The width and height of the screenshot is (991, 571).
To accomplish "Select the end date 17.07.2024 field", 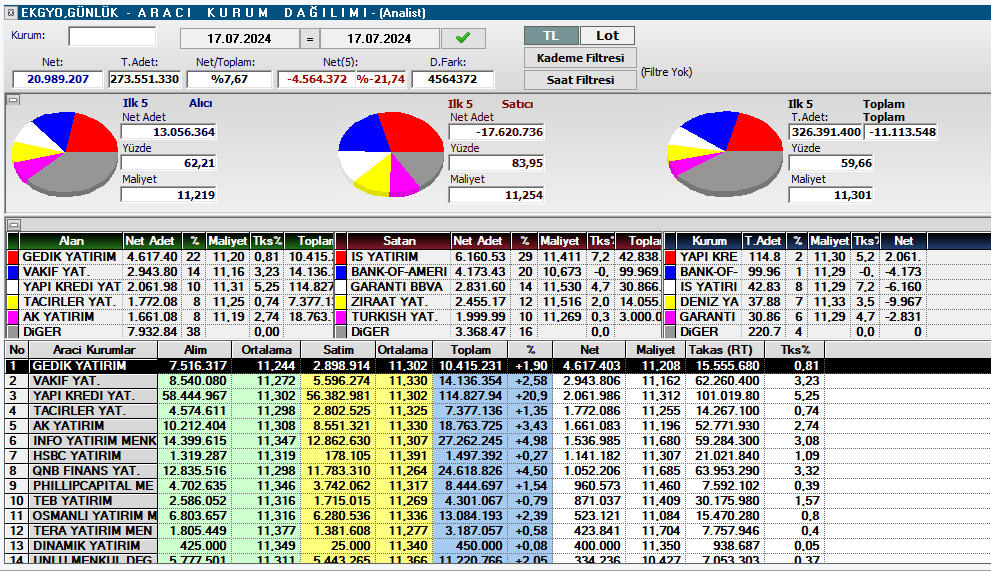I will click(379, 39).
